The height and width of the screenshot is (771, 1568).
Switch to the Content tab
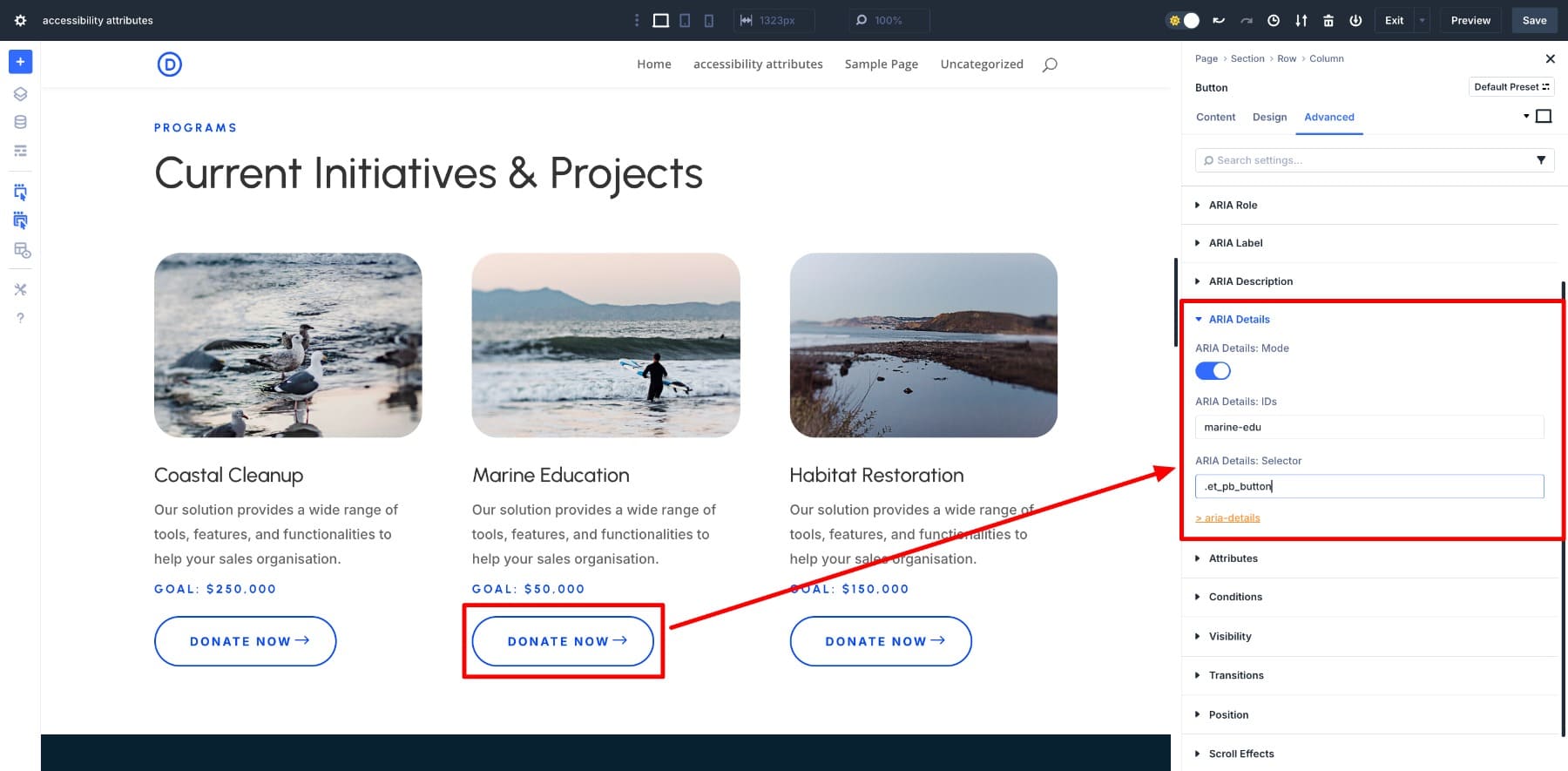(1215, 117)
